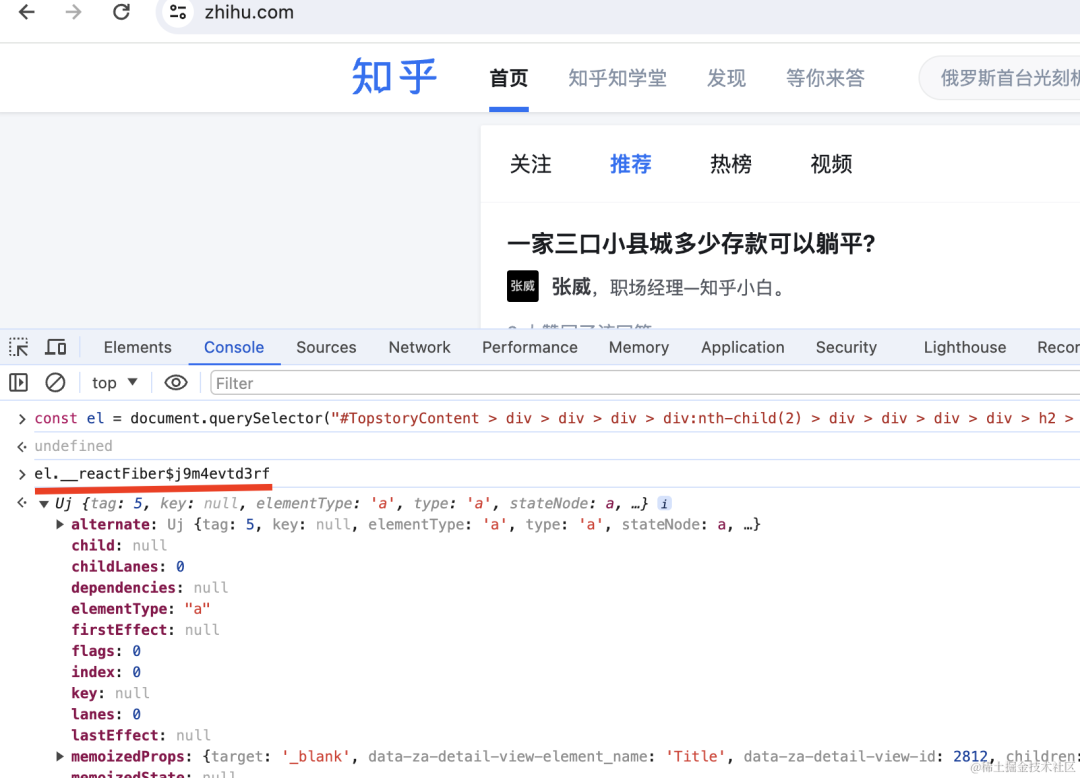Select the 关注 feed tab
This screenshot has height=778, width=1080.
click(530, 164)
